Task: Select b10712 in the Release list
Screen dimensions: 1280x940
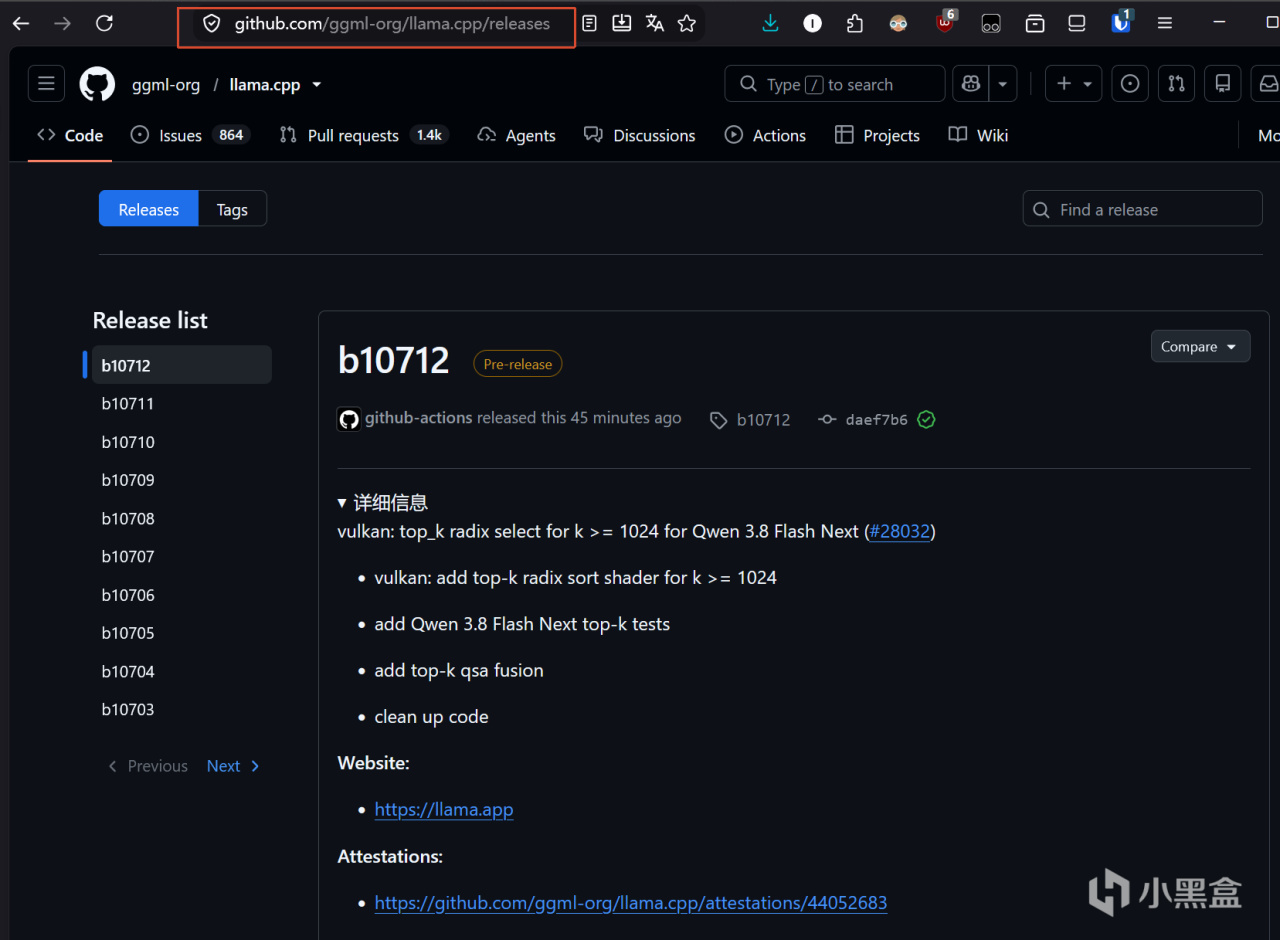Action: pyautogui.click(x=181, y=365)
